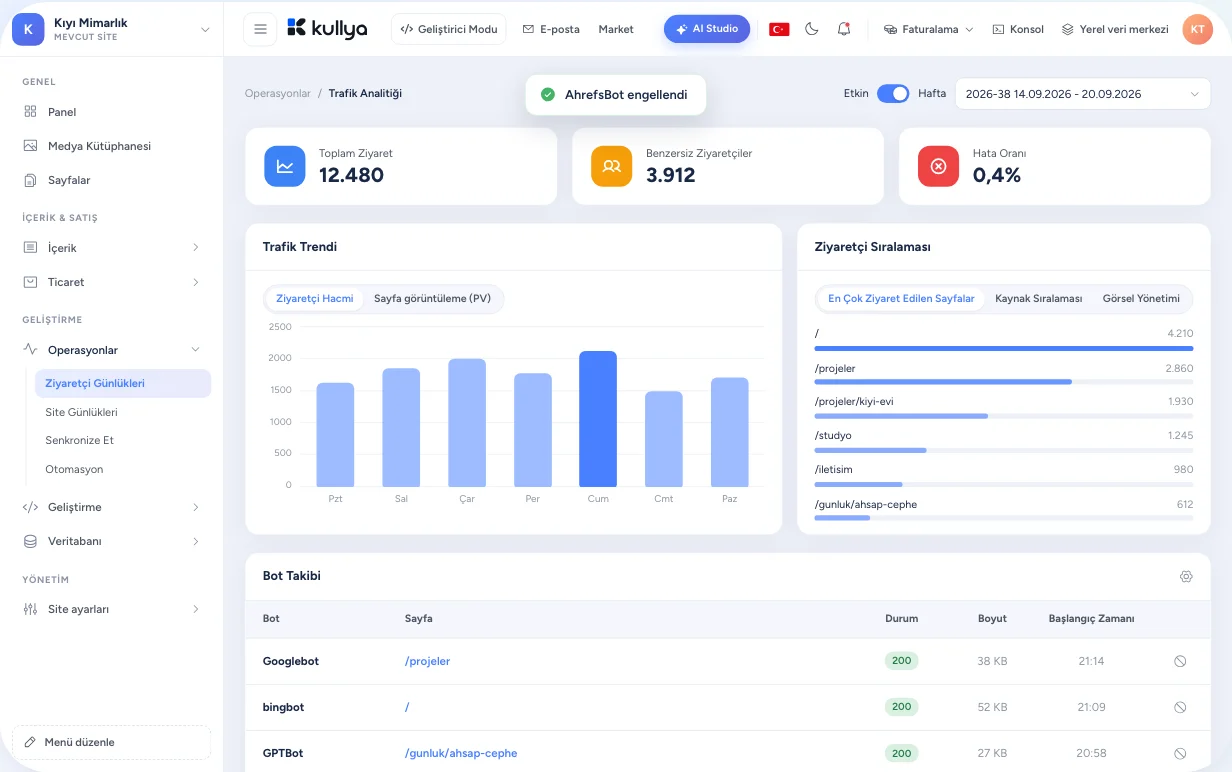Block bingbot via its block icon
Screen dimensions: 1232x772
1180,707
